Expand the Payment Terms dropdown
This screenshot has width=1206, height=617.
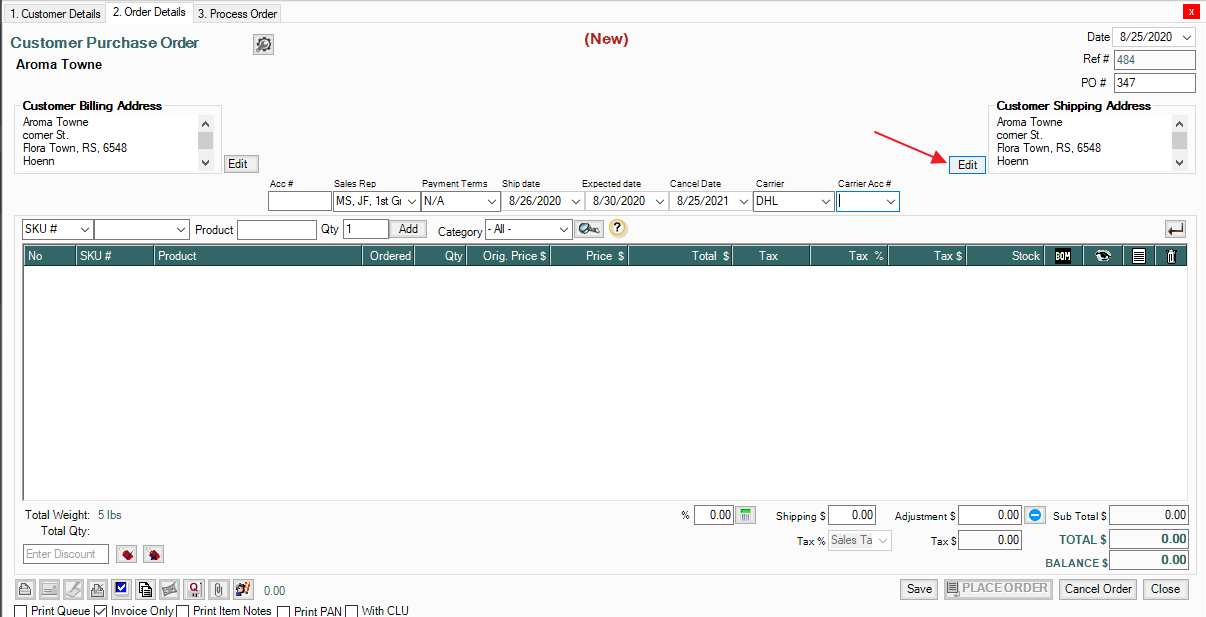tap(492, 201)
